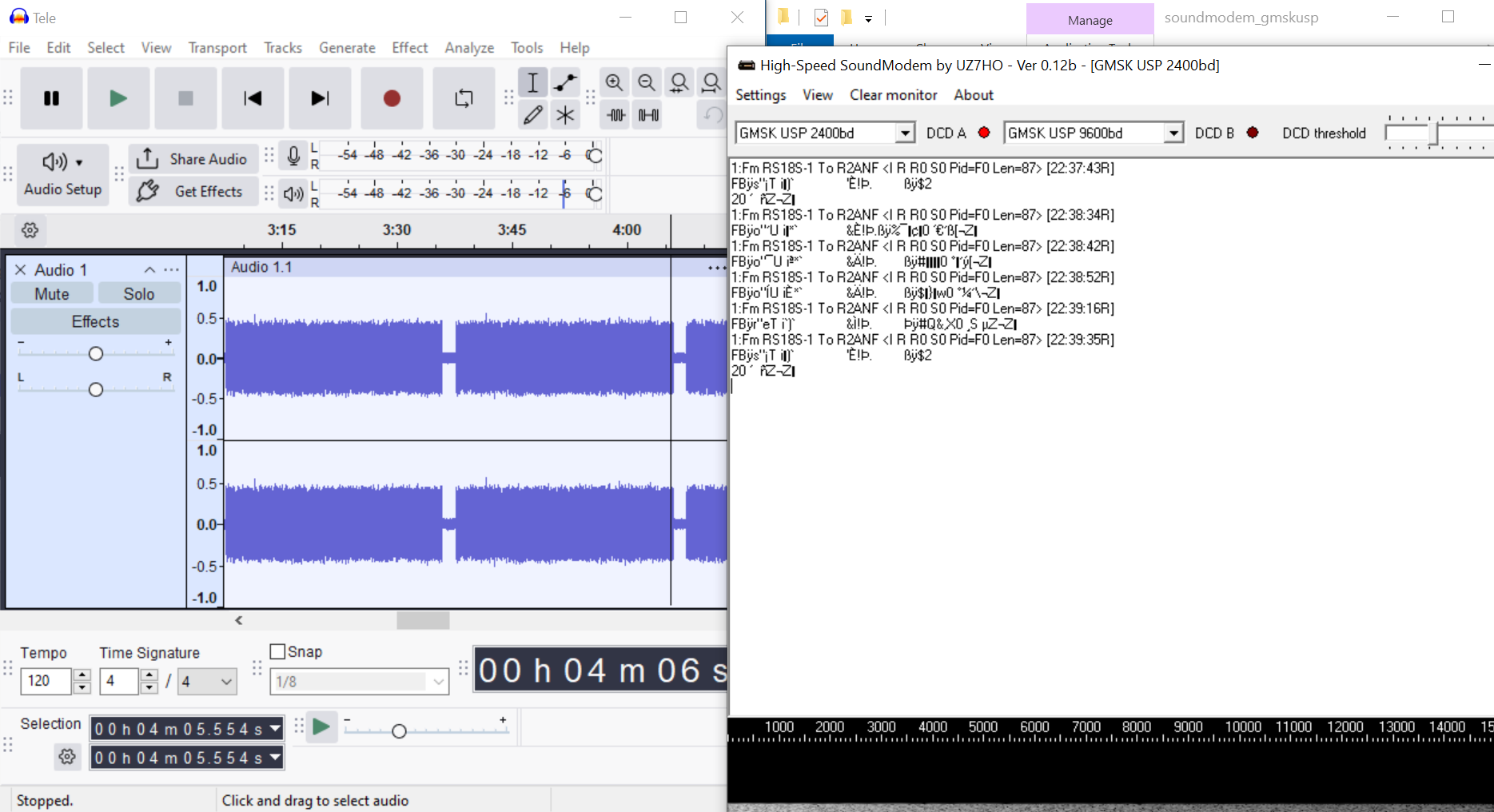Image resolution: width=1494 pixels, height=812 pixels.
Task: Activate the Multi-tool asterisk icon
Action: pyautogui.click(x=565, y=115)
